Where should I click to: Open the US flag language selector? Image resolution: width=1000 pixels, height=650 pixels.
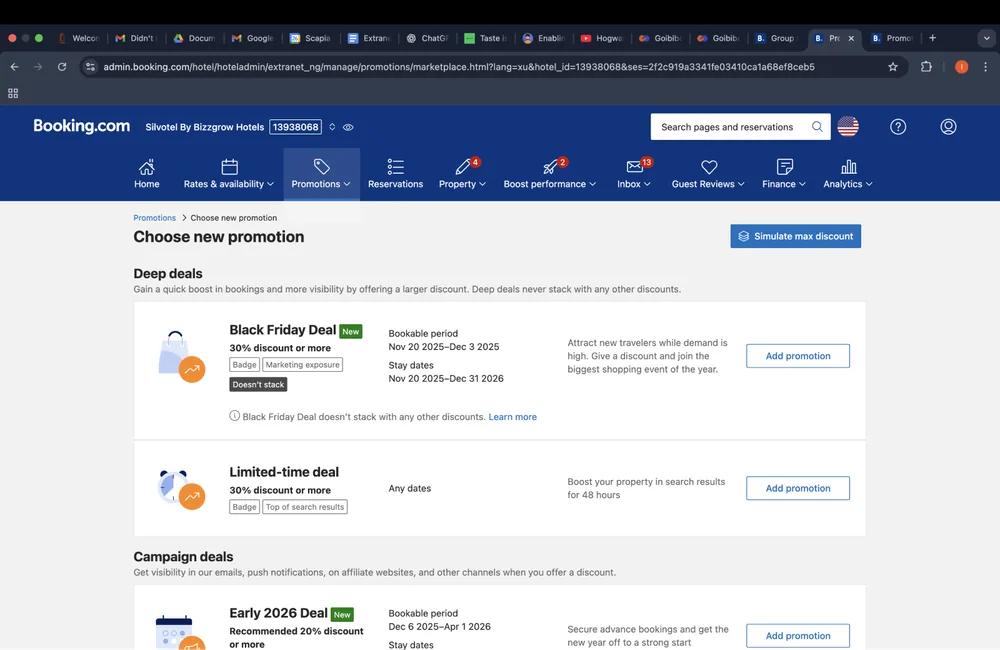coord(848,126)
